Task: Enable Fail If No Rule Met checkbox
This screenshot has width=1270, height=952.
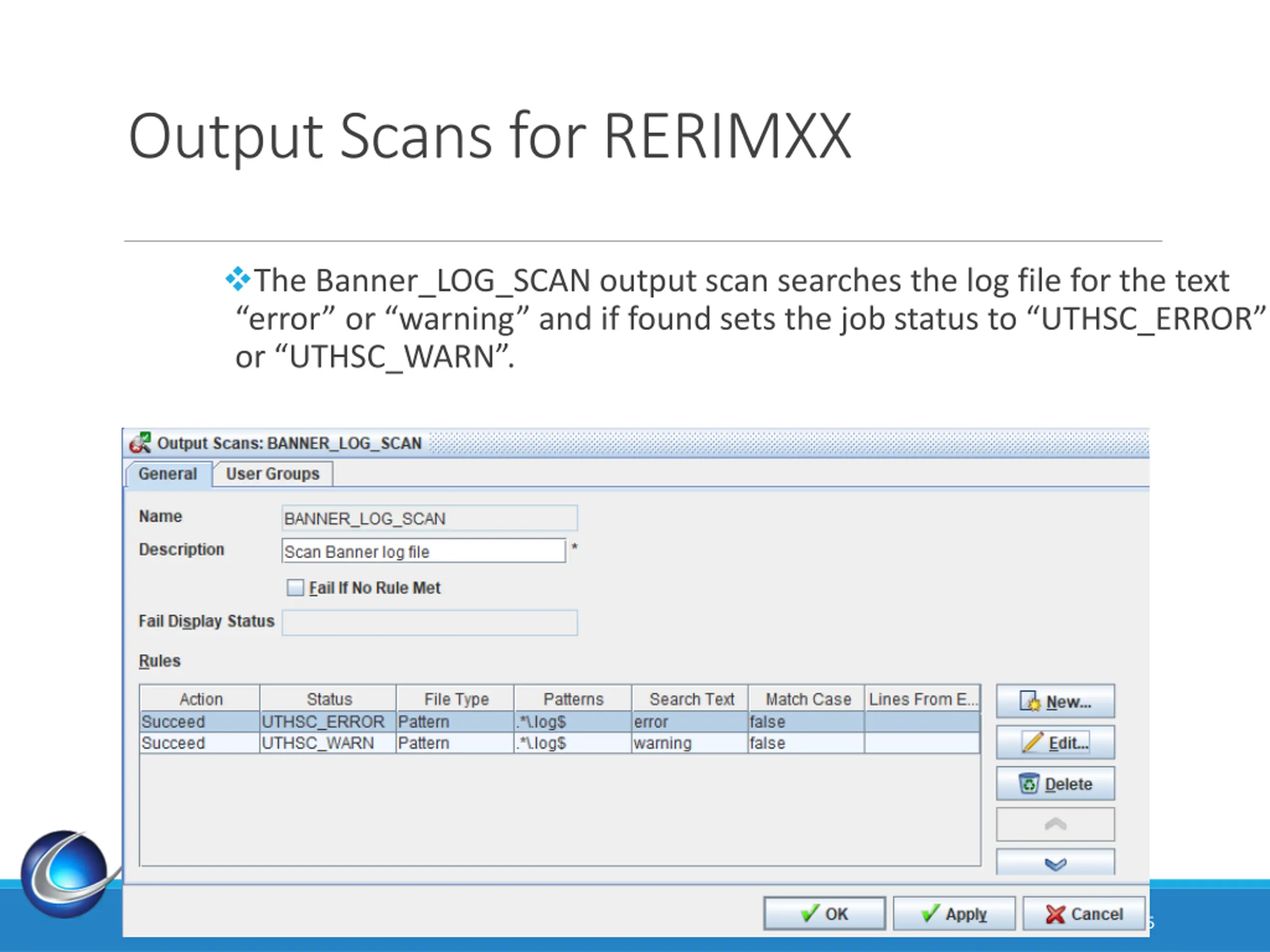Action: click(295, 588)
